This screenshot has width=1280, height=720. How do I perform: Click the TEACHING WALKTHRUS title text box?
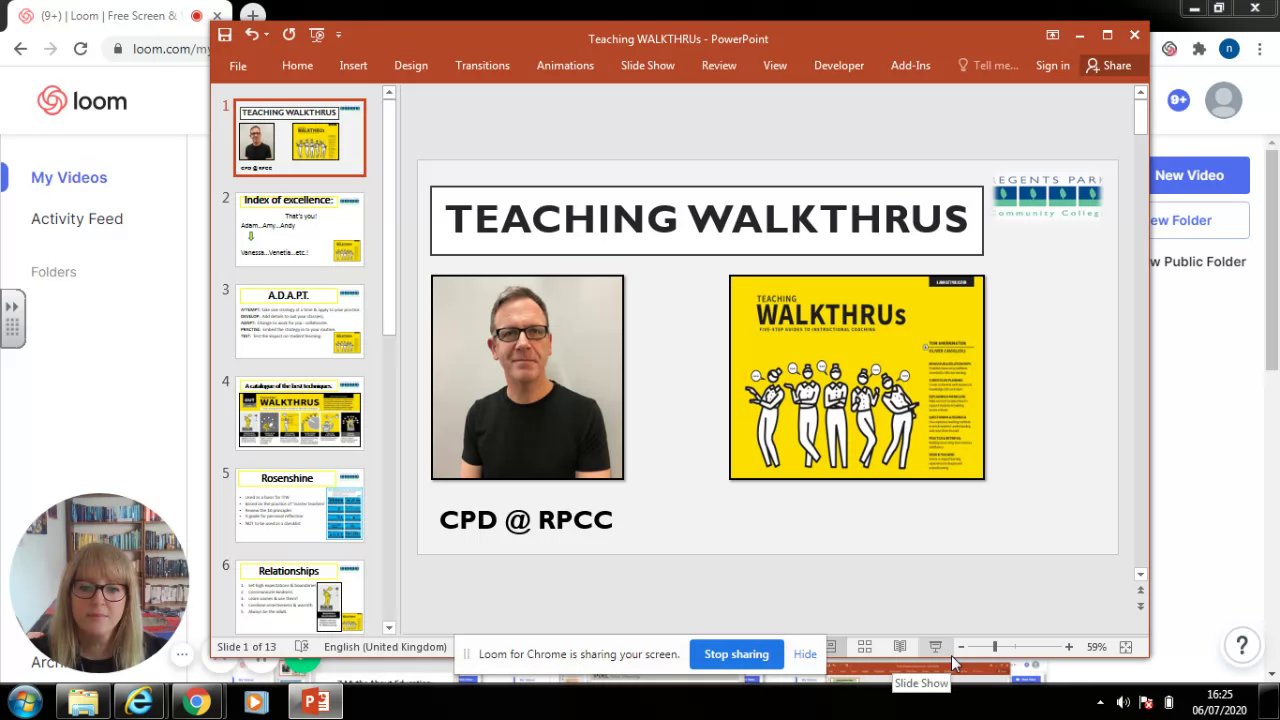tap(707, 220)
